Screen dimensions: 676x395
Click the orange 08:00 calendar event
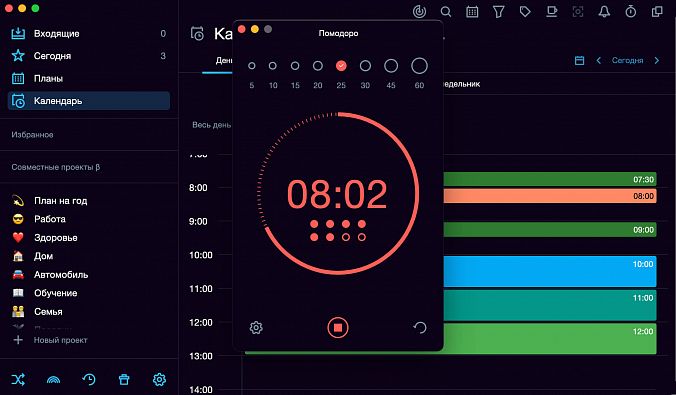550,196
